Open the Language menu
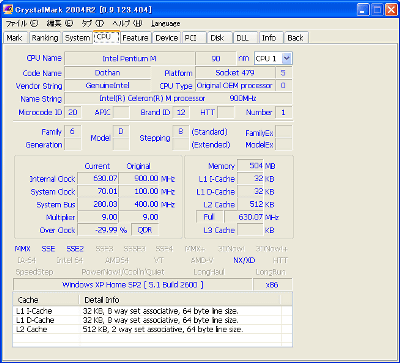Viewport: 400px width, 363px height. click(x=165, y=24)
